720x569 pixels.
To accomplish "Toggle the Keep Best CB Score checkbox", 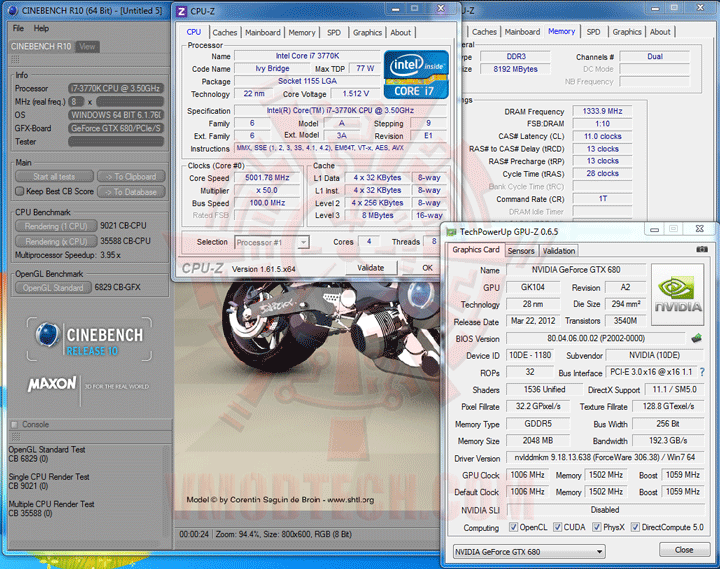I will (19, 191).
